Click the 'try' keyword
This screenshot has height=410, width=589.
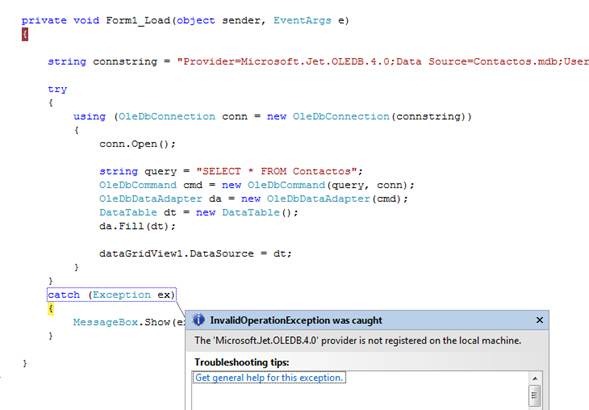[57, 89]
